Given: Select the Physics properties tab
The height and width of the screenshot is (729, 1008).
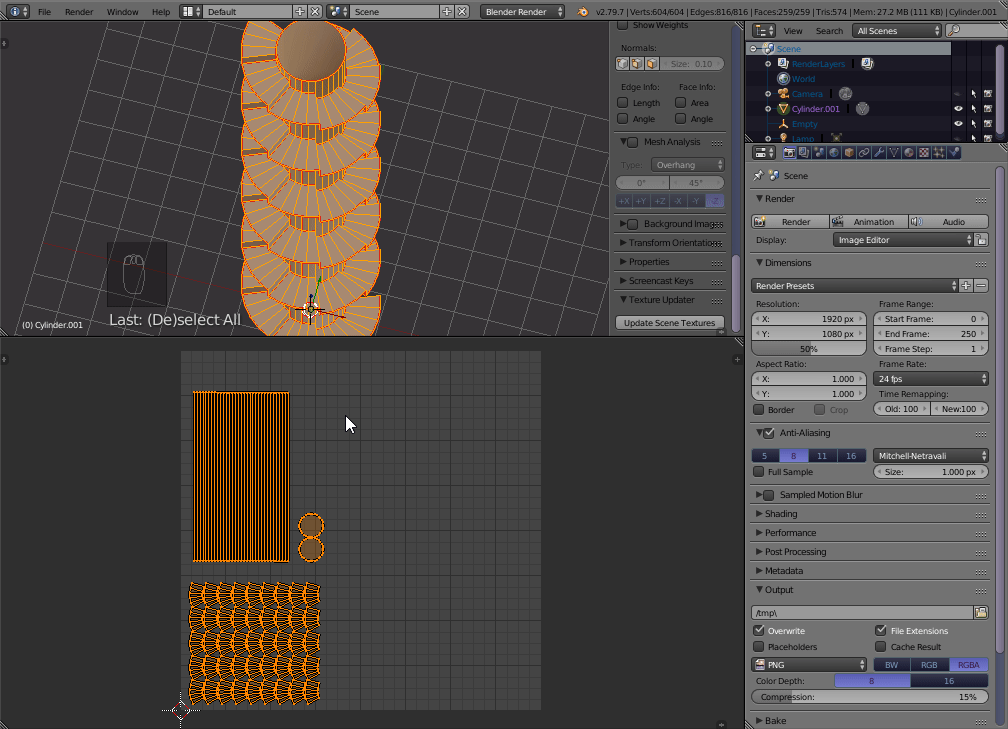Looking at the screenshot, I should [954, 152].
